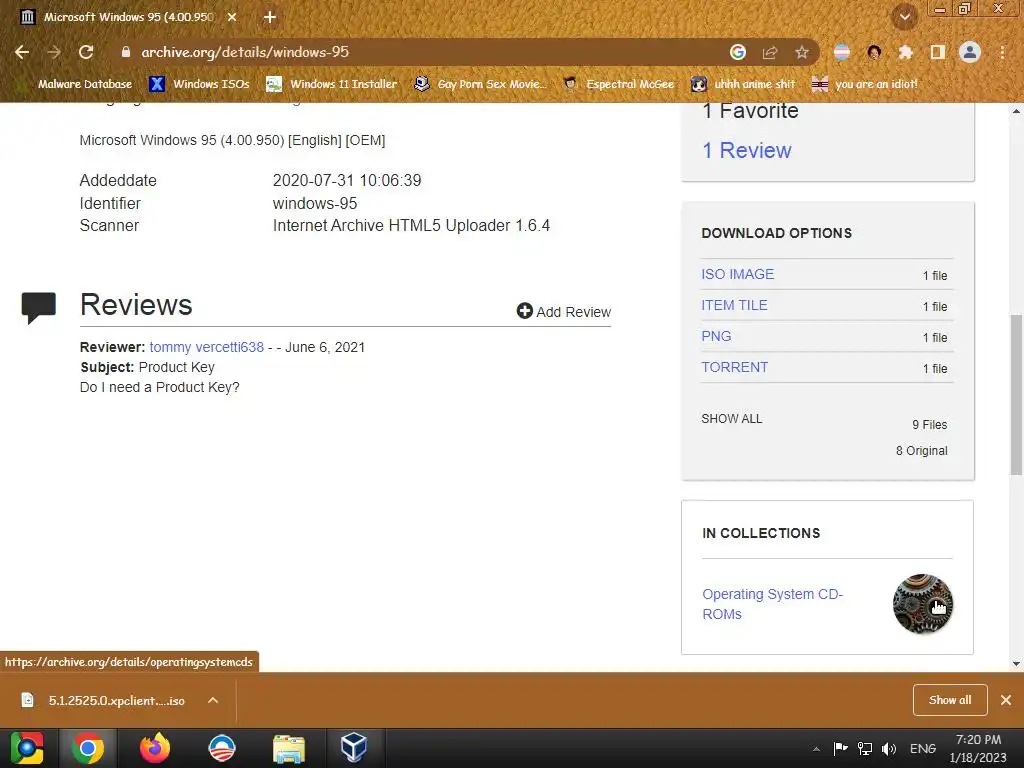Click the '9 Files' count text
The width and height of the screenshot is (1024, 768).
tap(929, 424)
